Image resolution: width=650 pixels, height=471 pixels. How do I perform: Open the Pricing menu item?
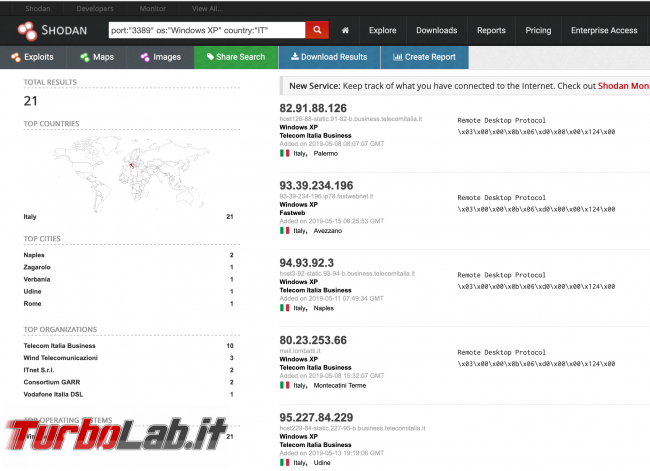pyautogui.click(x=538, y=30)
